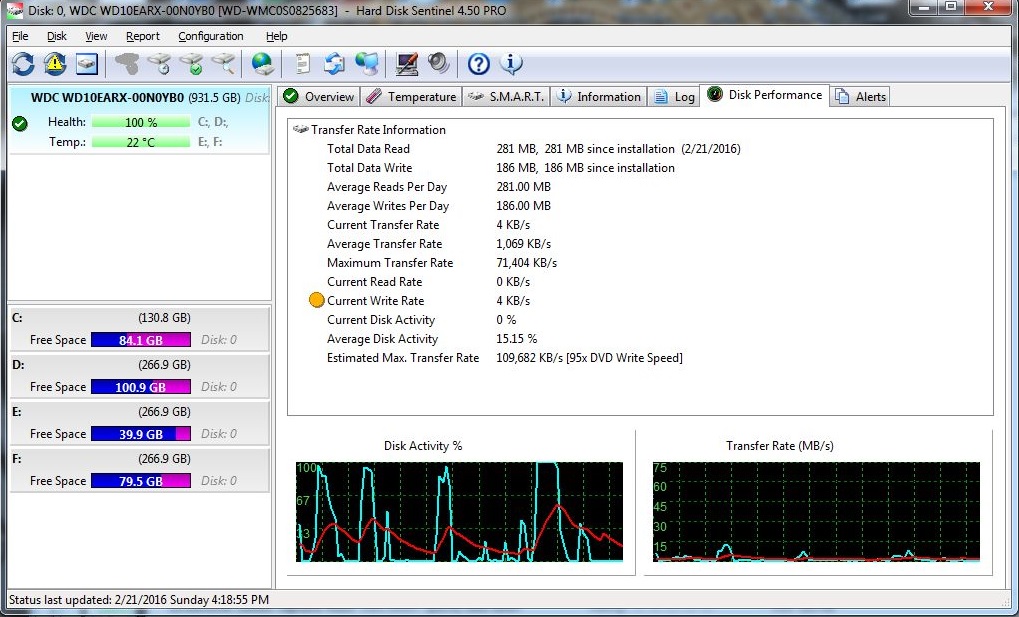Viewport: 1019px width, 617px height.
Task: Click the greyed-out disk icon with clock
Action: click(x=159, y=64)
